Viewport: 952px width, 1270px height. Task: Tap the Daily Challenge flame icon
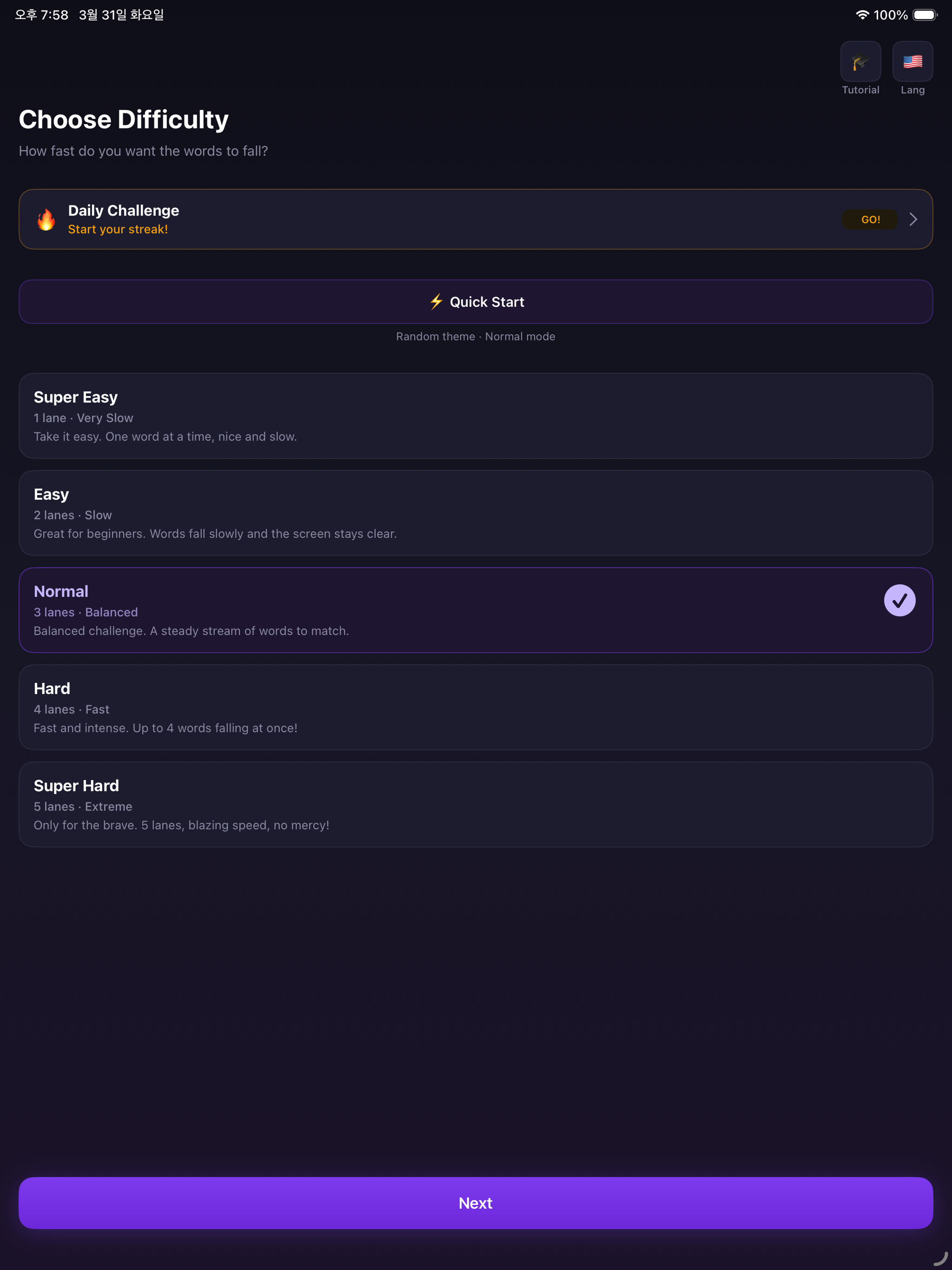(x=46, y=219)
